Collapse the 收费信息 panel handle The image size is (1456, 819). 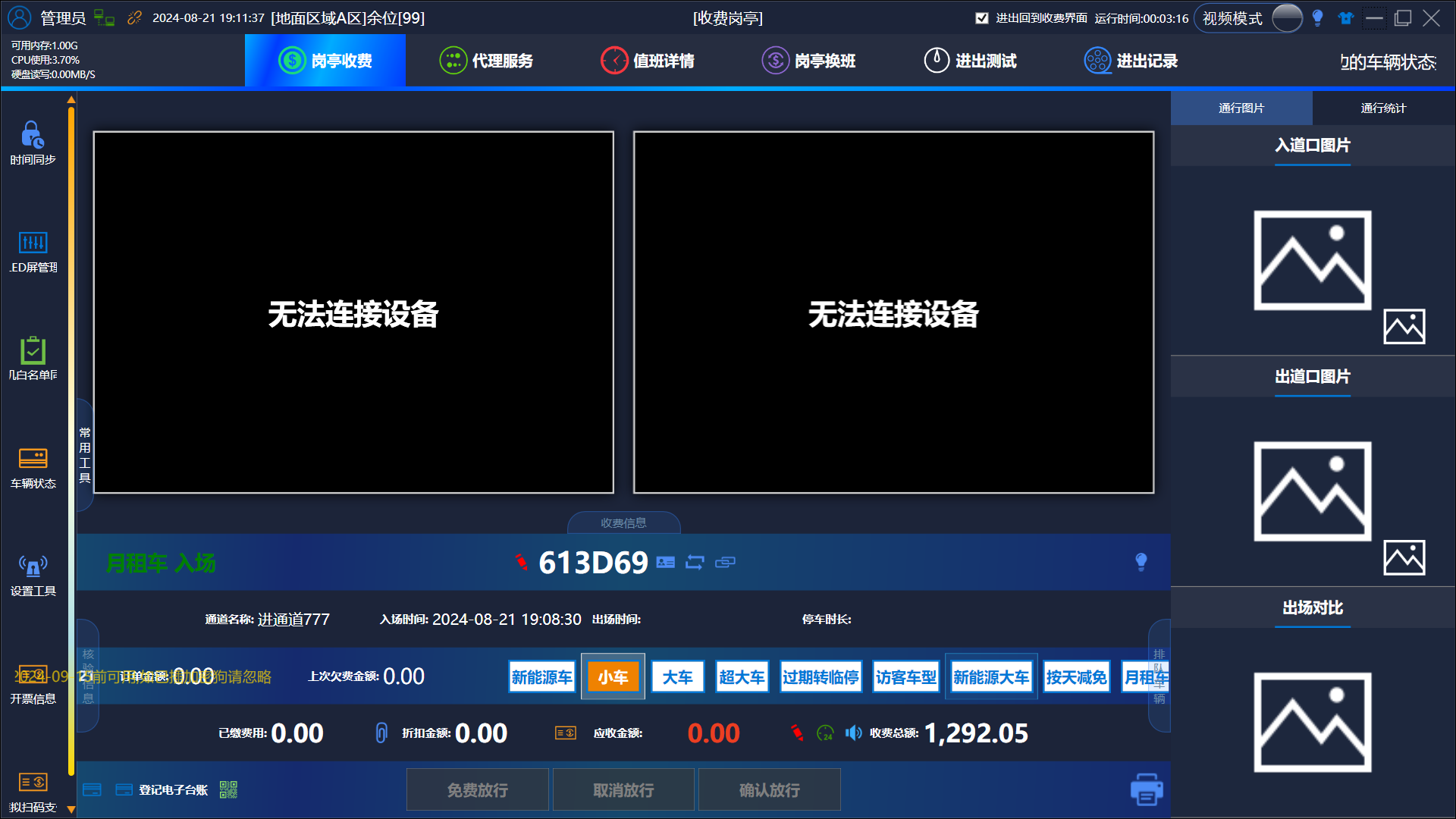pos(623,522)
